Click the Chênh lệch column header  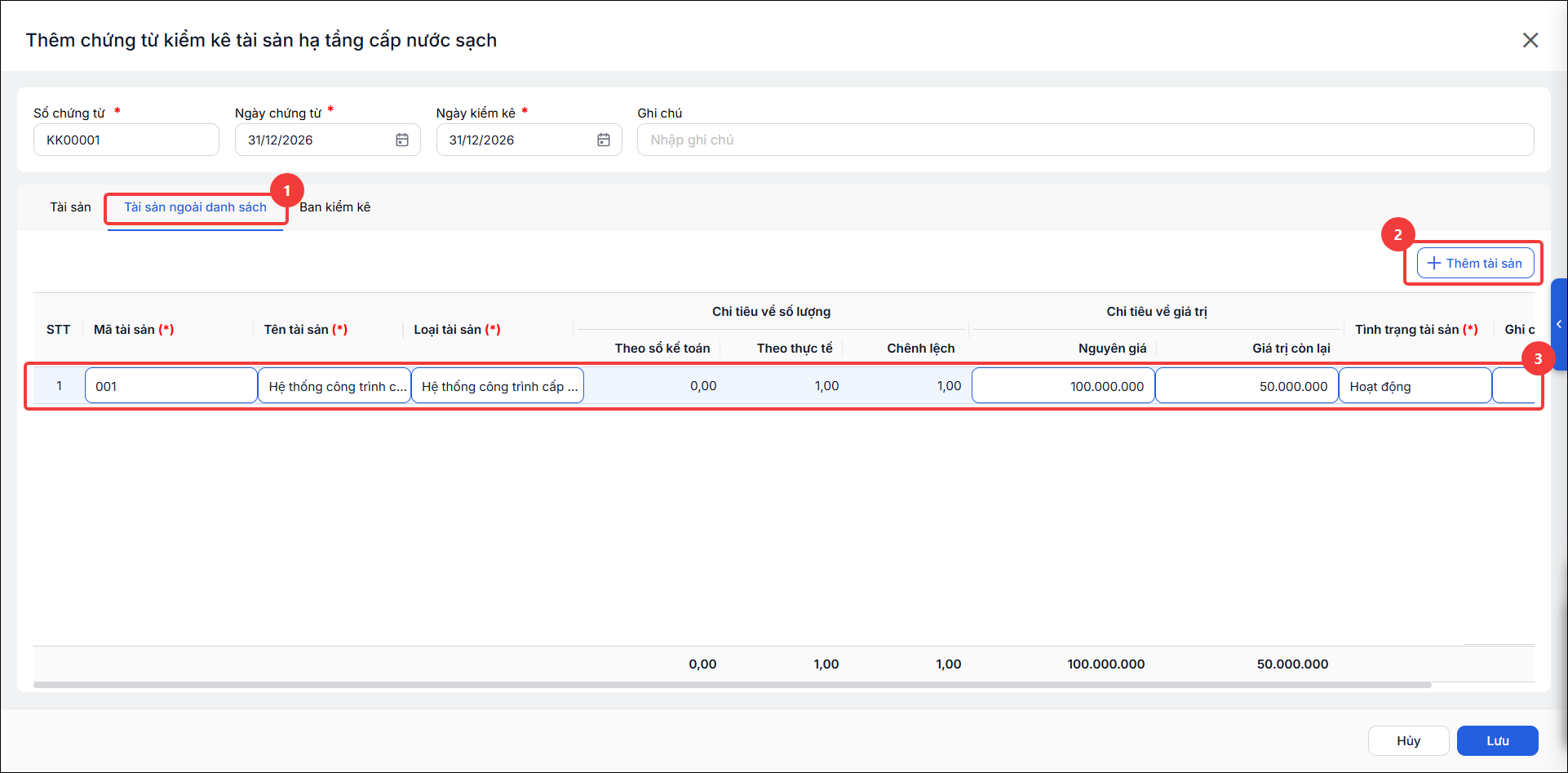click(x=921, y=349)
